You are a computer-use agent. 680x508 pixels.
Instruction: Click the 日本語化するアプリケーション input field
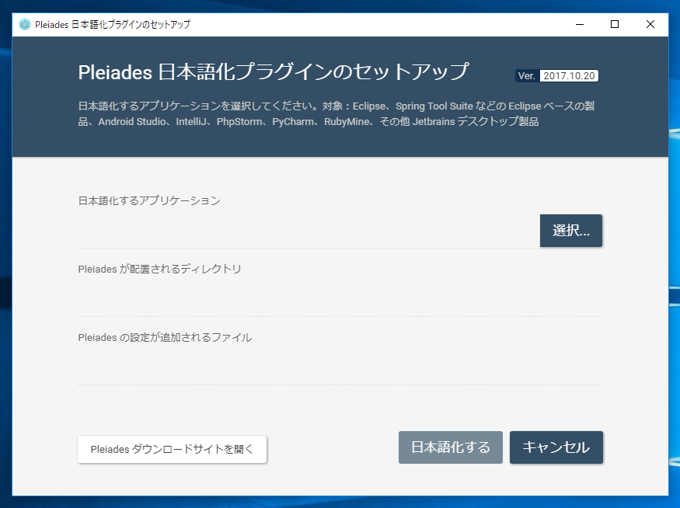tap(308, 231)
